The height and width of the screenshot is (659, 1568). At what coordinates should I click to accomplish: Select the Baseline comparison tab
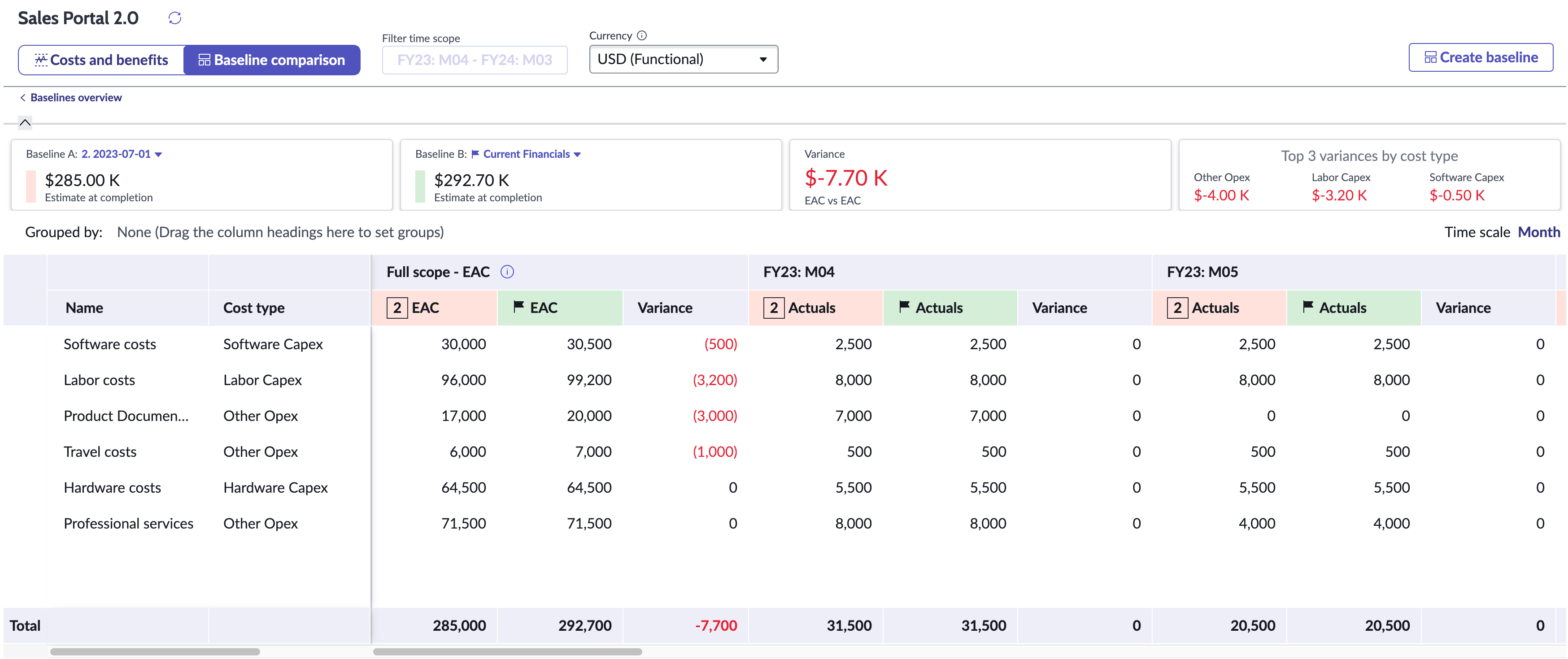(272, 60)
